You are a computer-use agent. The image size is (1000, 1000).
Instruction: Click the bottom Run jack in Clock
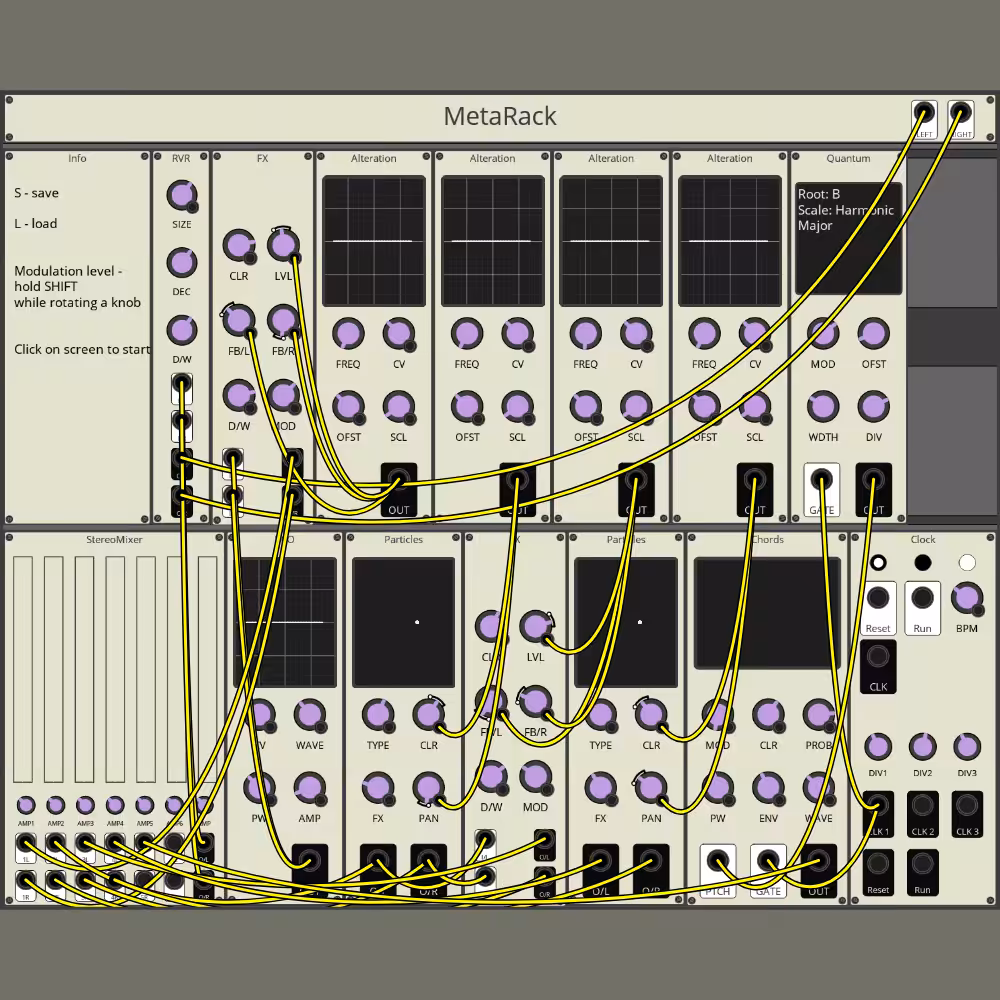[922, 864]
